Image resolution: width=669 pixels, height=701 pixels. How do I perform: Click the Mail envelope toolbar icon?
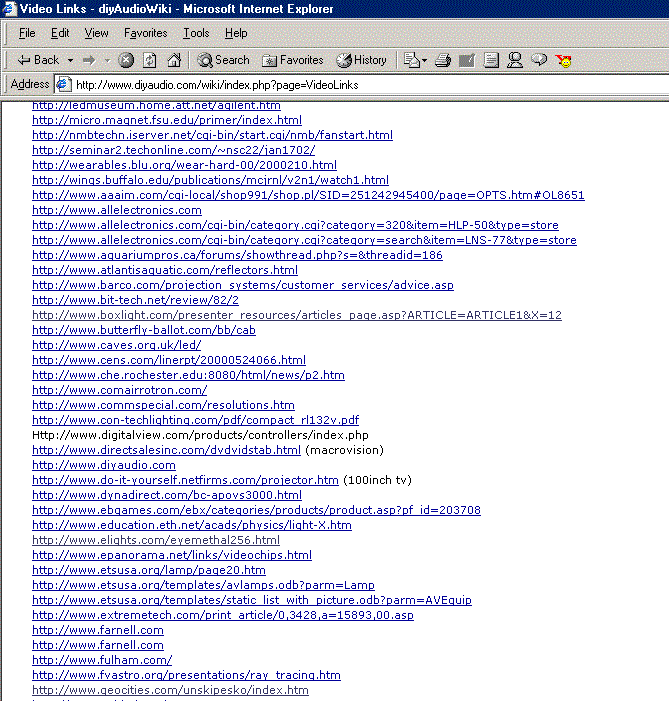point(411,60)
